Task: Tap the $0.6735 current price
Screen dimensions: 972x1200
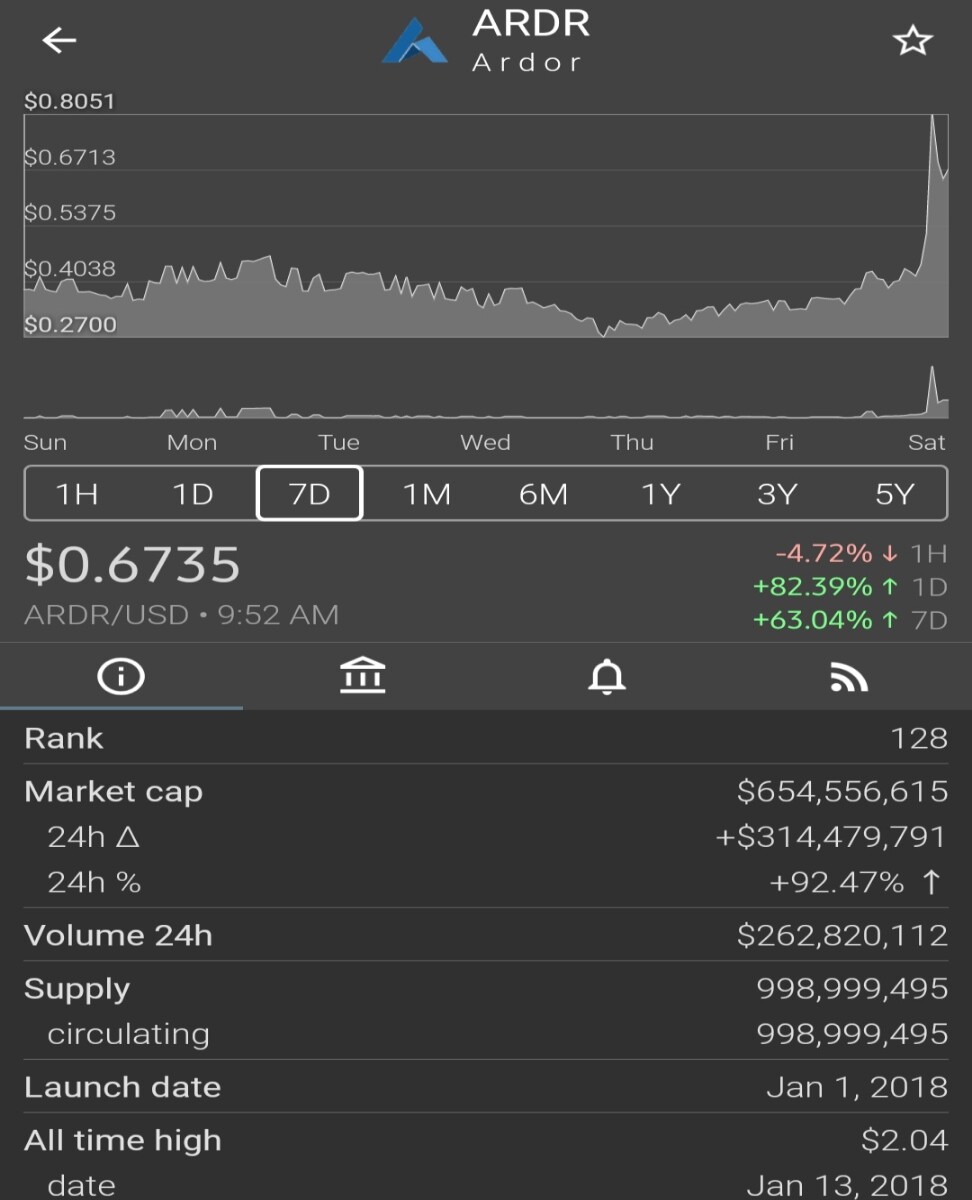Action: pos(132,565)
